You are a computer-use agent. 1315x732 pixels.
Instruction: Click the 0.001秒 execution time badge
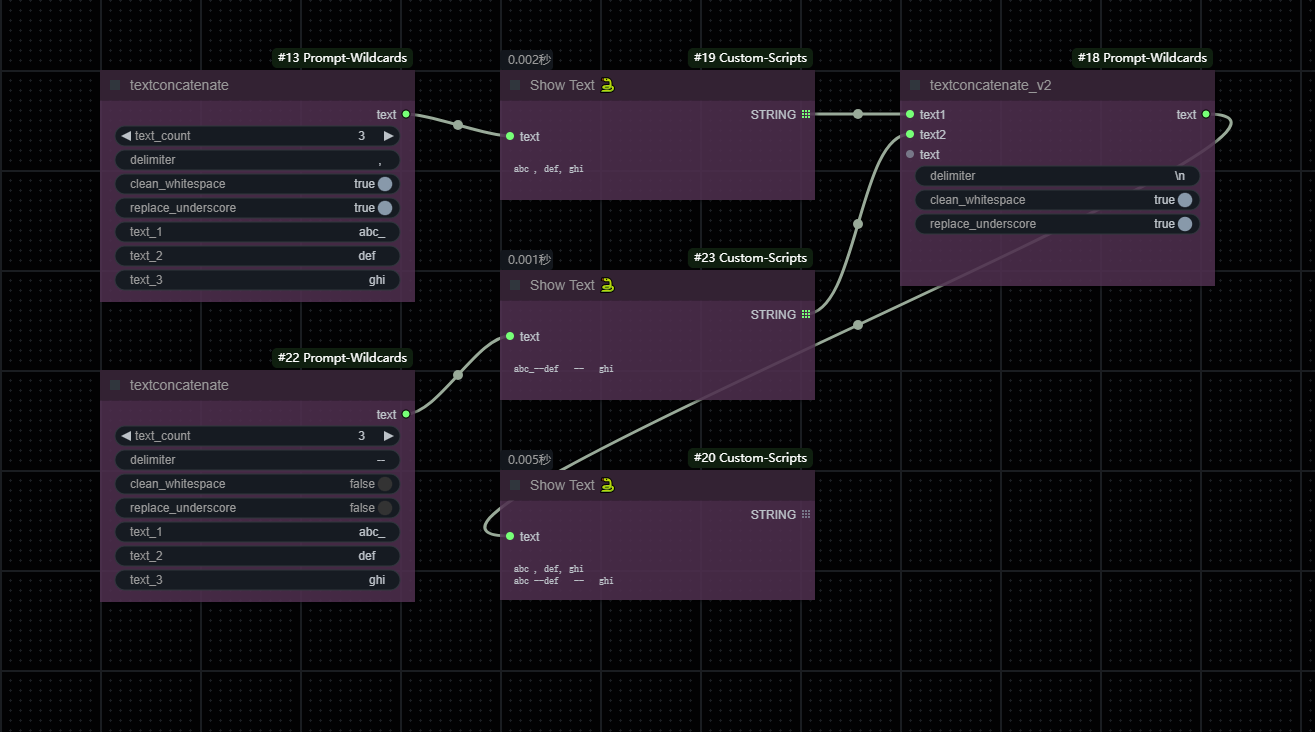(x=529, y=260)
